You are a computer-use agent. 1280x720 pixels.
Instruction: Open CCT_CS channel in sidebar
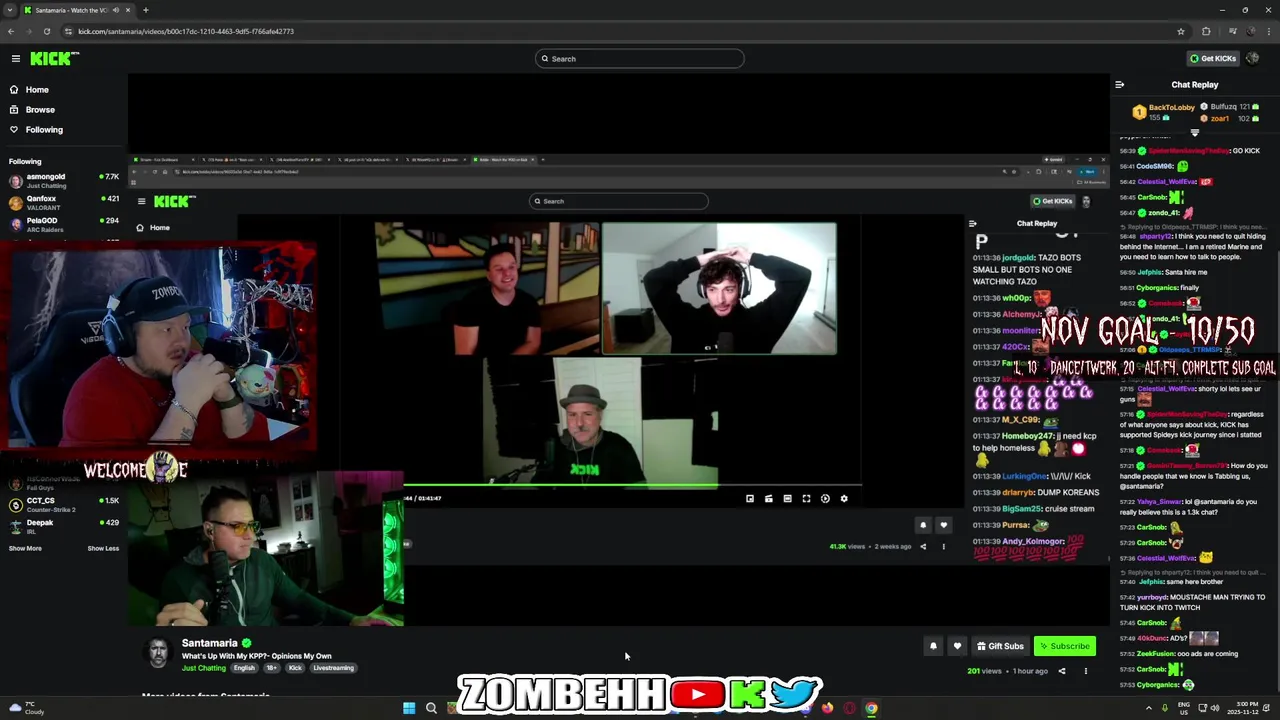pos(62,505)
